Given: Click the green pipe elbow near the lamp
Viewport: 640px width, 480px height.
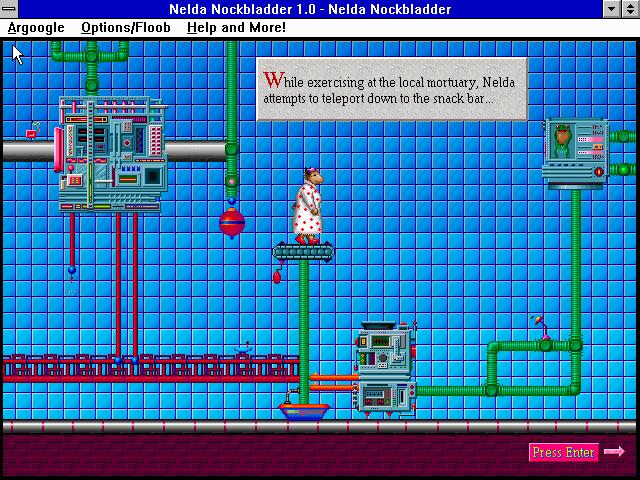Looking at the screenshot, I should click(494, 348).
